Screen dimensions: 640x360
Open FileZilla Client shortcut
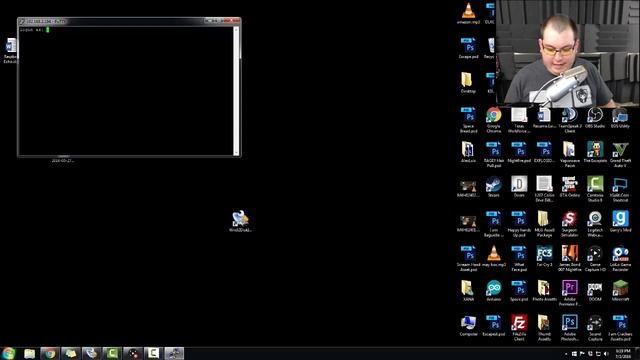pos(519,327)
